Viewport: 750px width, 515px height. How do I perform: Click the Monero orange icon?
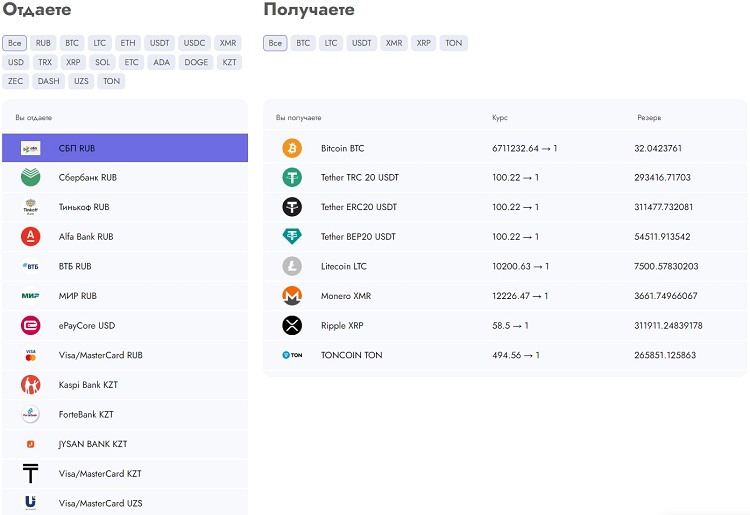tap(292, 296)
